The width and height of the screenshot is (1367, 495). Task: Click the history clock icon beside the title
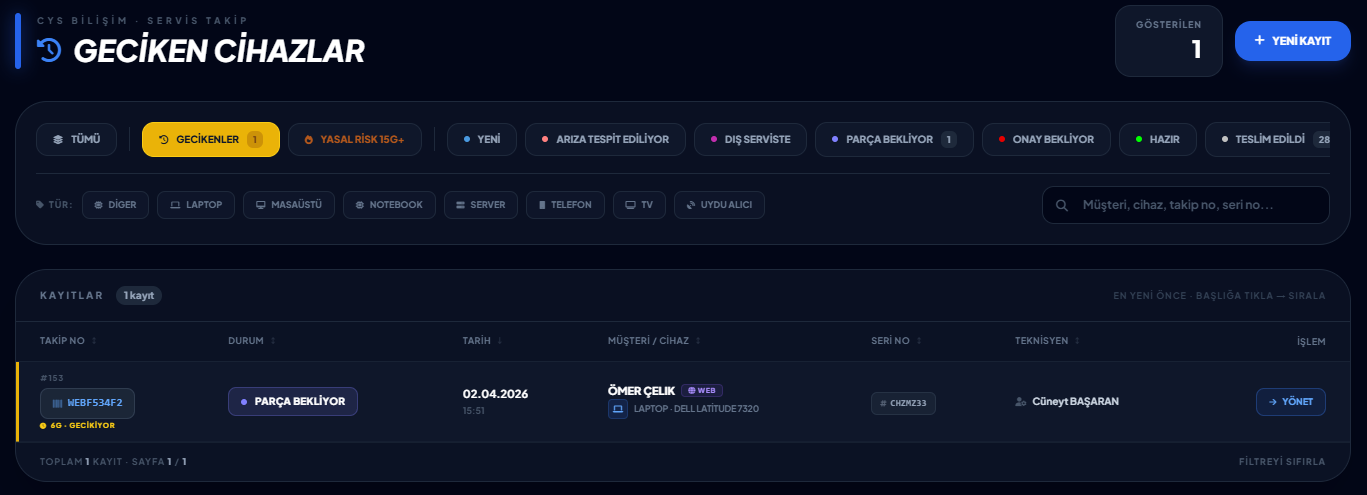(x=49, y=49)
